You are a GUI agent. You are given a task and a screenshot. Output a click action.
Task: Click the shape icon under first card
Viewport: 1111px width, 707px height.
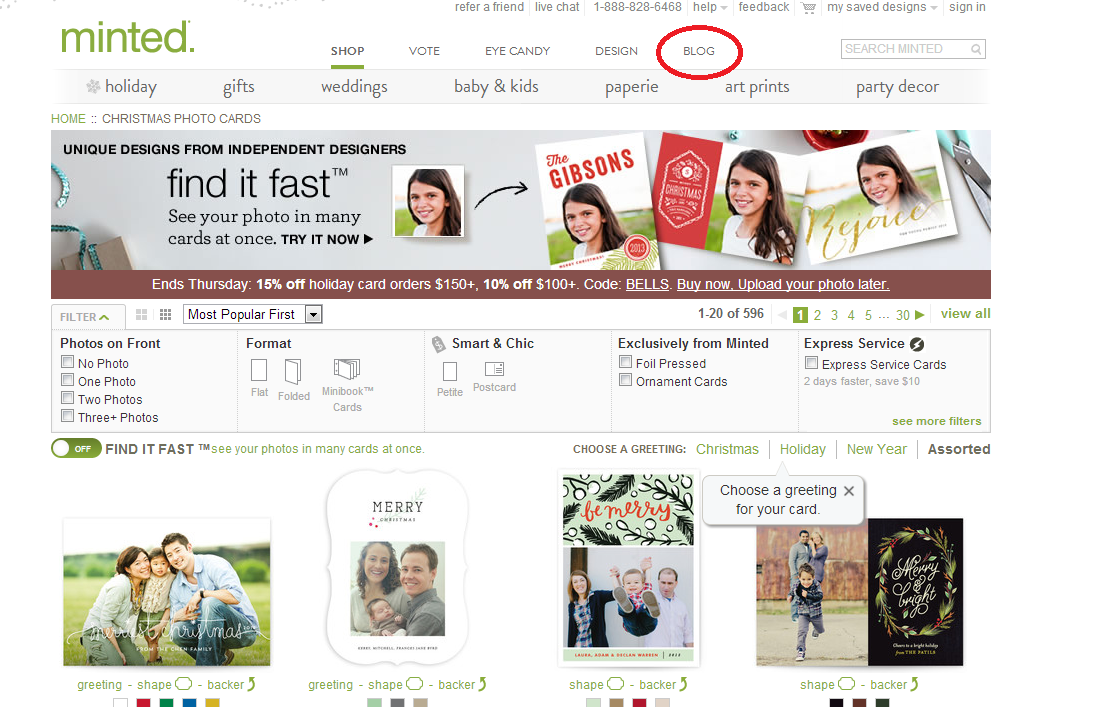point(184,684)
